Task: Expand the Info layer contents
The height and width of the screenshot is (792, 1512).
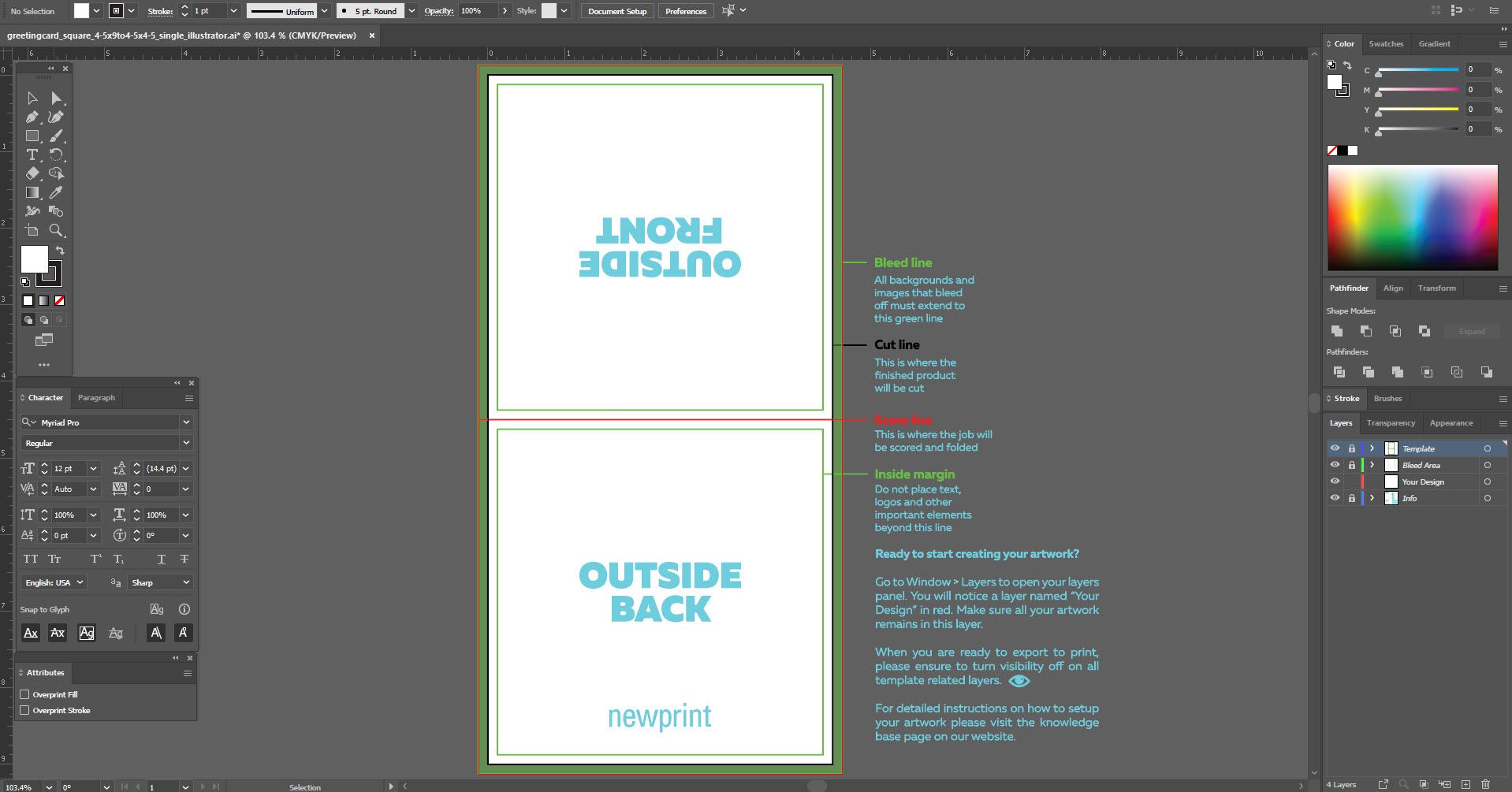Action: click(x=1372, y=497)
